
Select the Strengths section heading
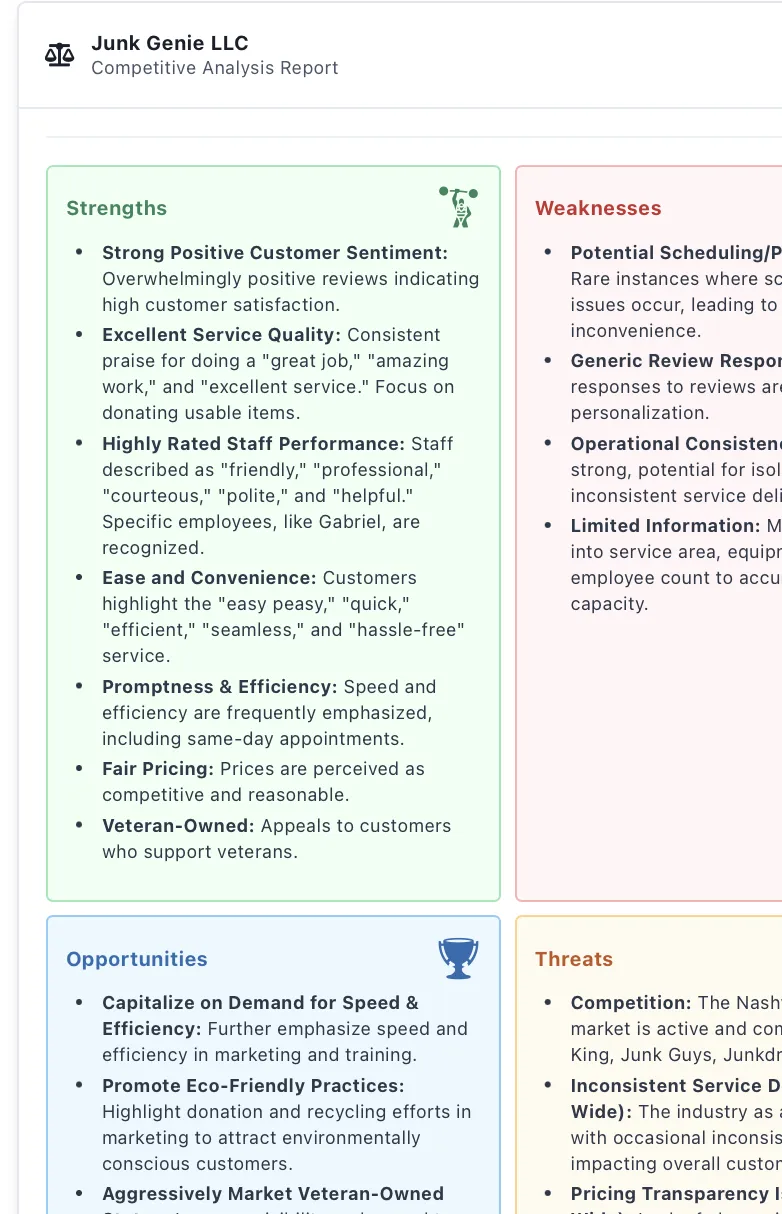click(x=117, y=208)
